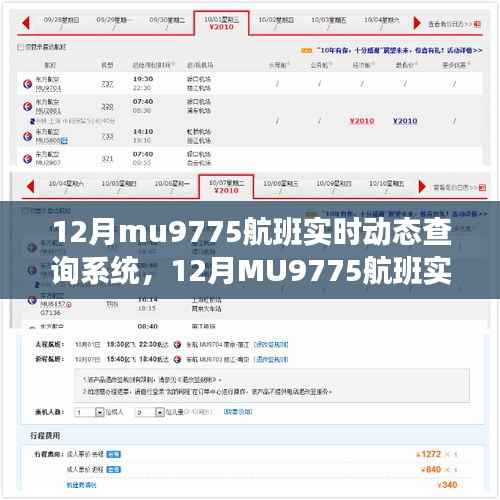The height and width of the screenshot is (500, 500).
Task: Click the 14:10 departure time in the flight list
Action: 143,132
